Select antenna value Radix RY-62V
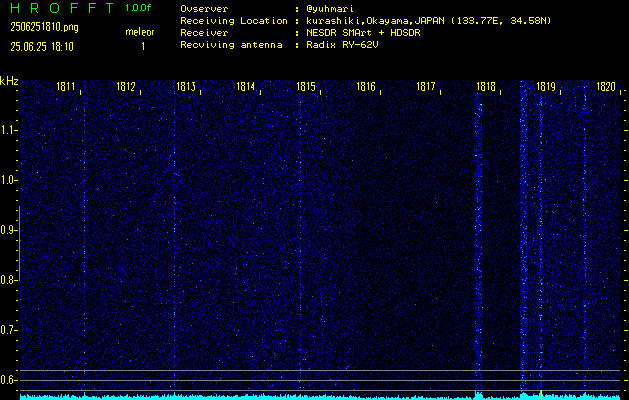 tap(342, 45)
